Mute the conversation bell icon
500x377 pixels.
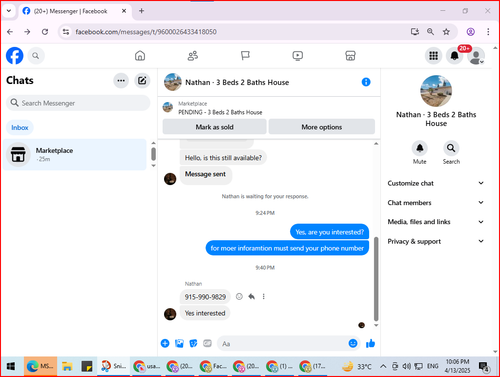(420, 148)
